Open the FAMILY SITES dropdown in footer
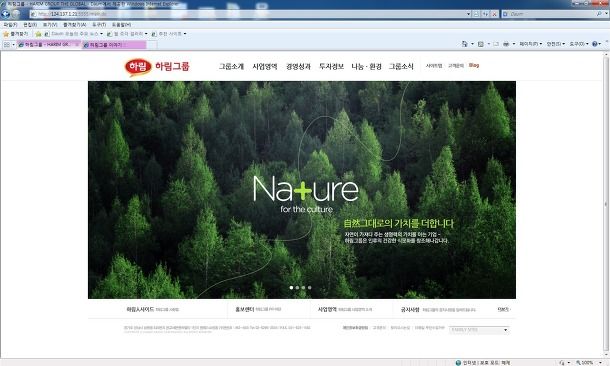The height and width of the screenshot is (366, 610). [x=479, y=330]
